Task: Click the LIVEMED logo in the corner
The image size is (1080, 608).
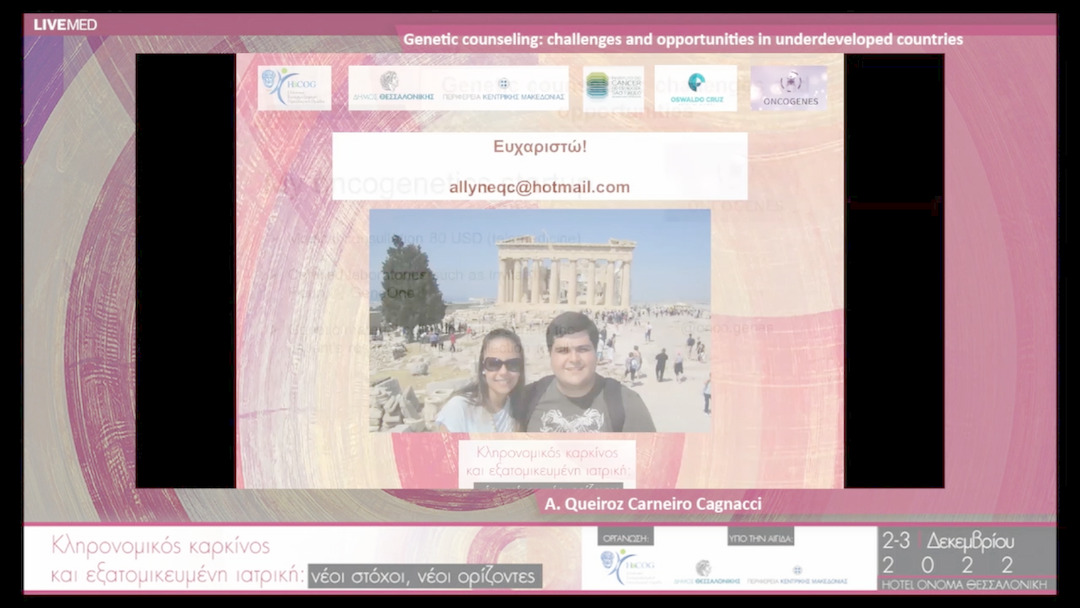Action: 65,24
